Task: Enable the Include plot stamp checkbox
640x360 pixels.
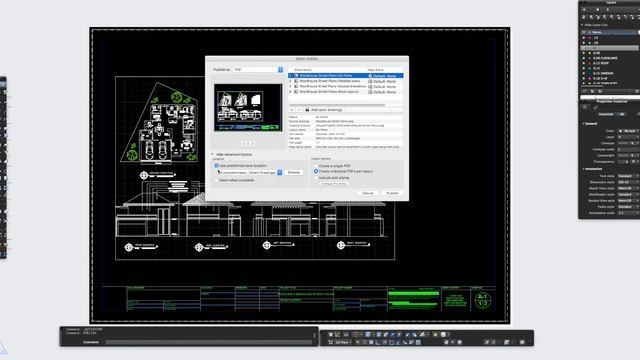Action: 316,178
